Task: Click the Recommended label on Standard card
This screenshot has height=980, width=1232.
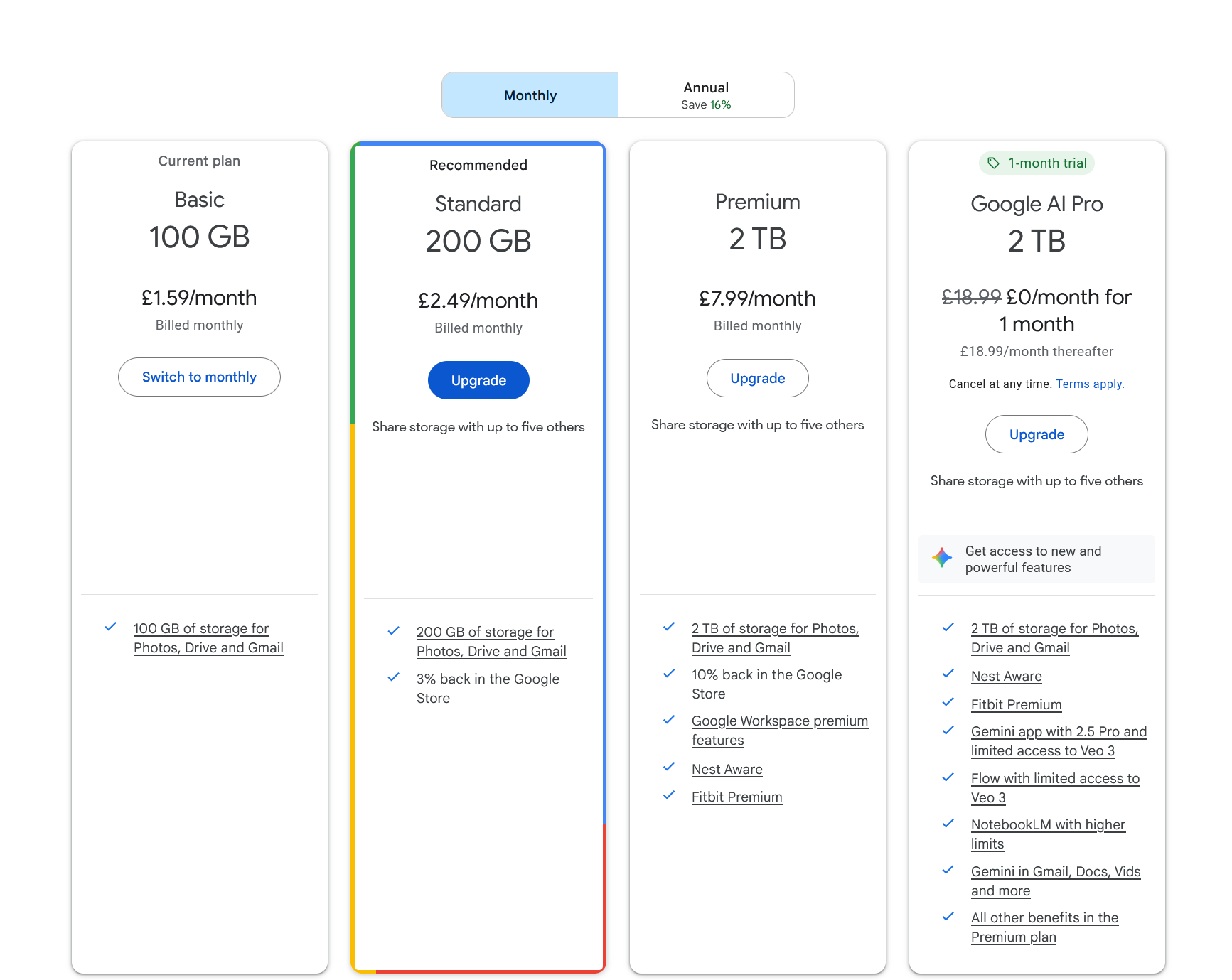Action: pos(478,165)
